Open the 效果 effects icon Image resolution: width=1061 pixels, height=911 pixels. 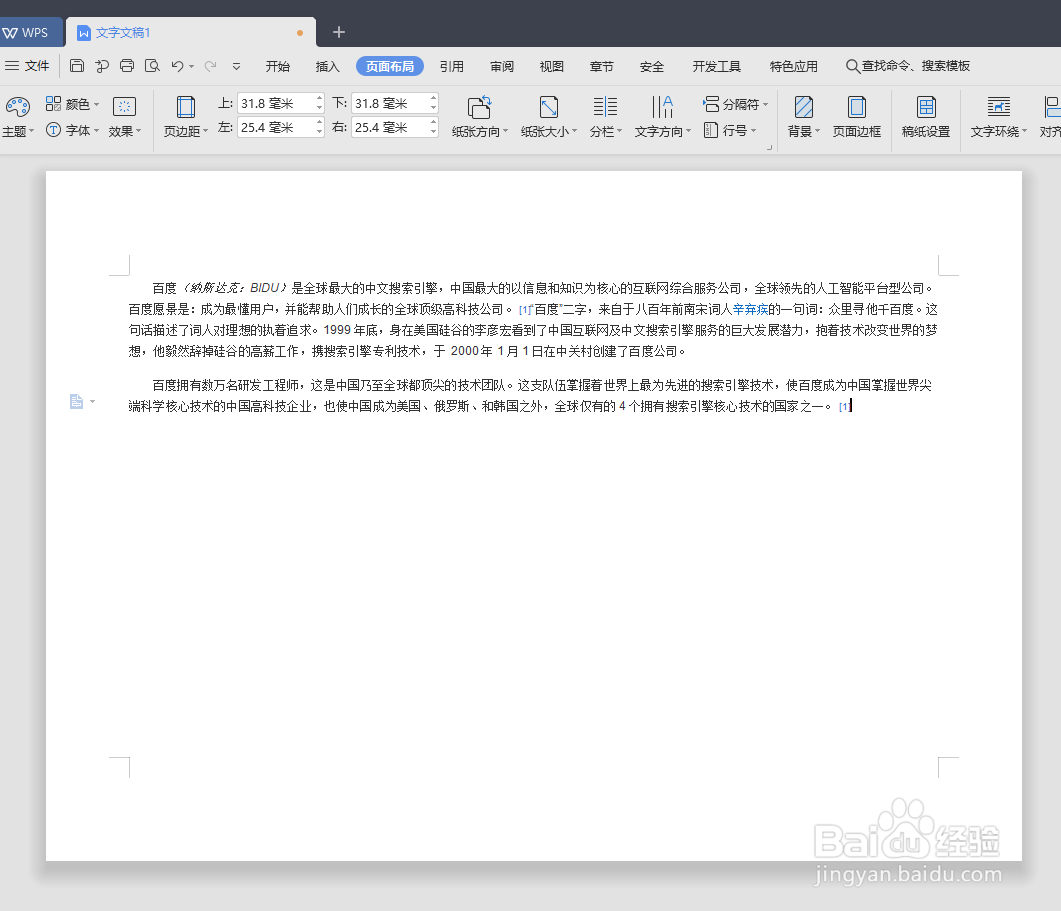tap(124, 106)
